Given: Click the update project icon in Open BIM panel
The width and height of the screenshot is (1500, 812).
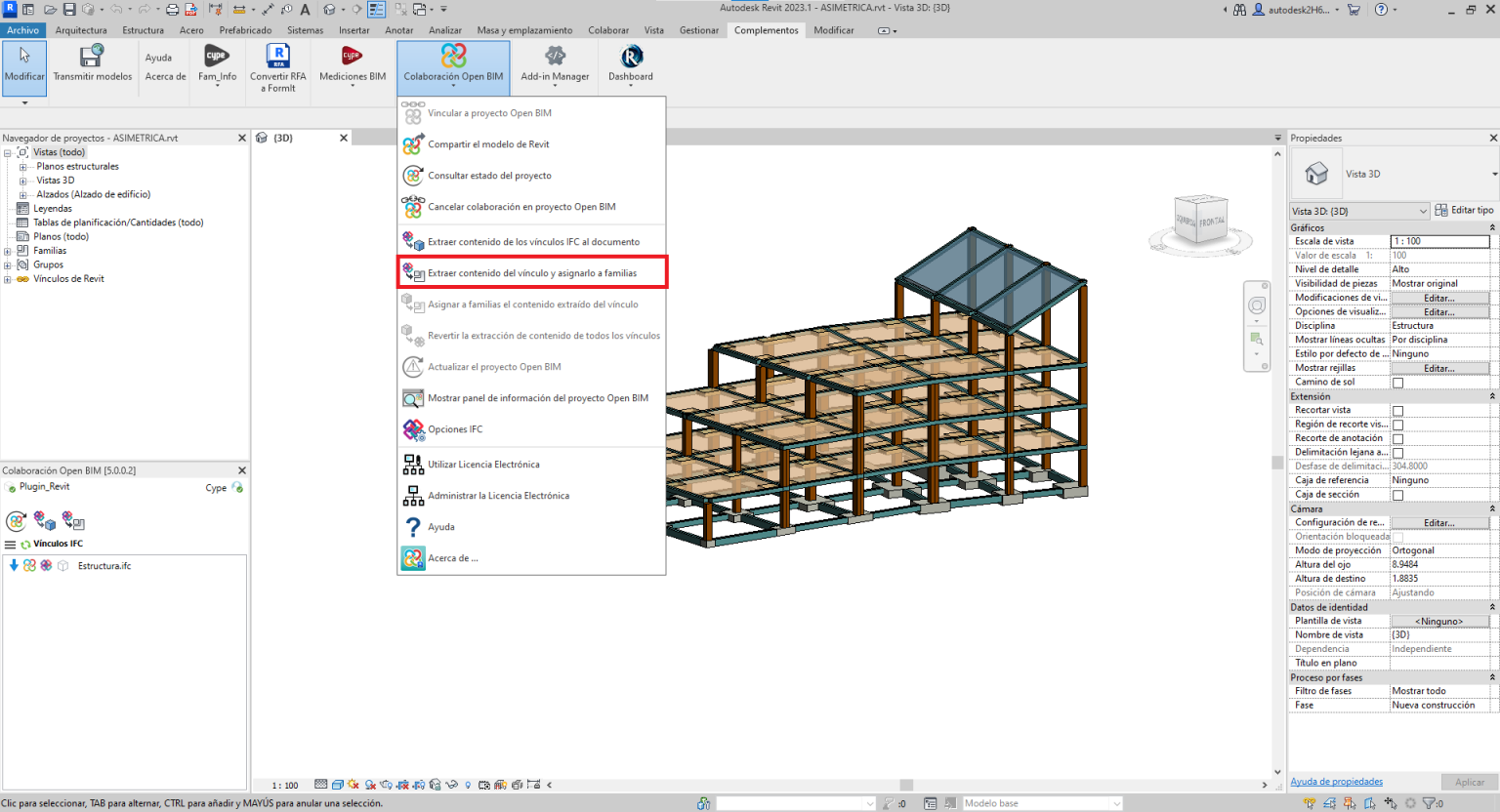Looking at the screenshot, I should 17,521.
